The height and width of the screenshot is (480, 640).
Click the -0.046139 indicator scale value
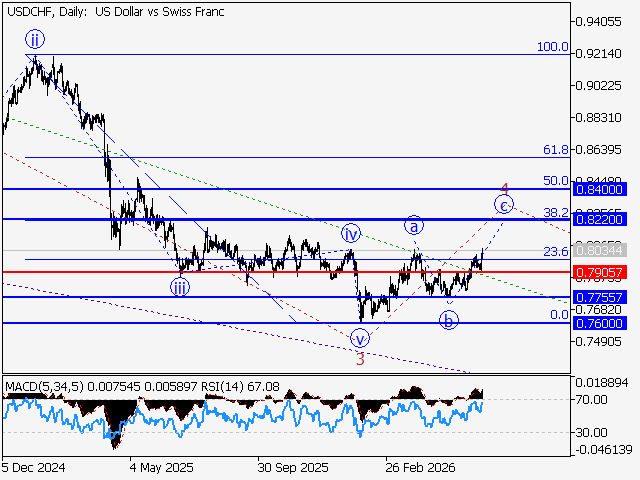tap(604, 450)
